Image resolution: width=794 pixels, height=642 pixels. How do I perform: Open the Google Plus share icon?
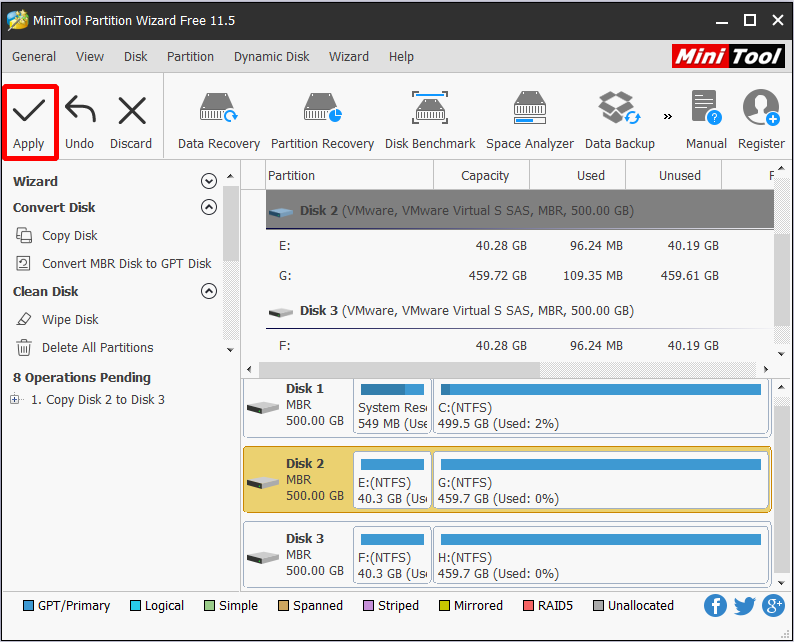click(x=773, y=606)
